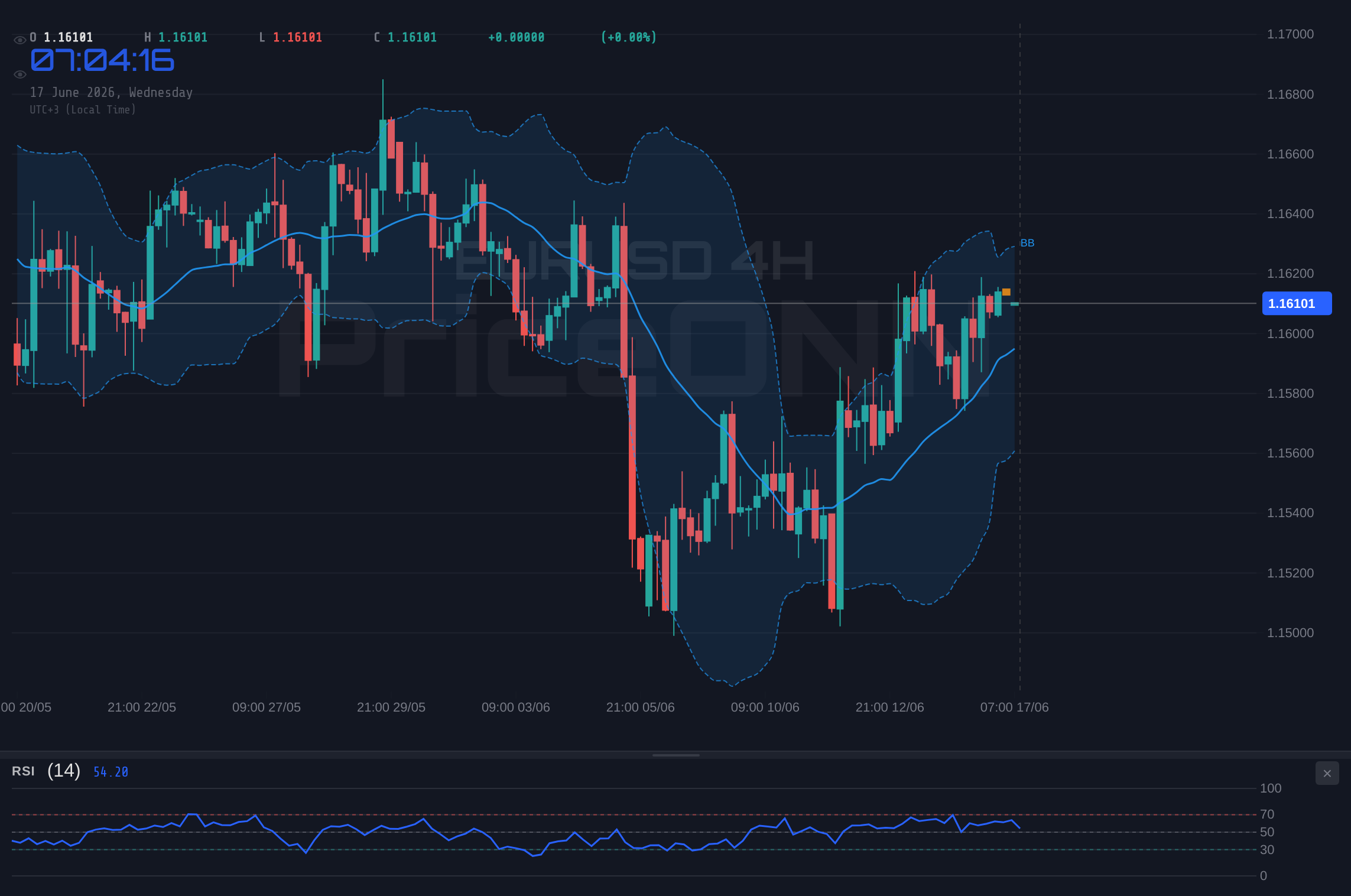Click the BB Bollinger Bands label

[1027, 243]
